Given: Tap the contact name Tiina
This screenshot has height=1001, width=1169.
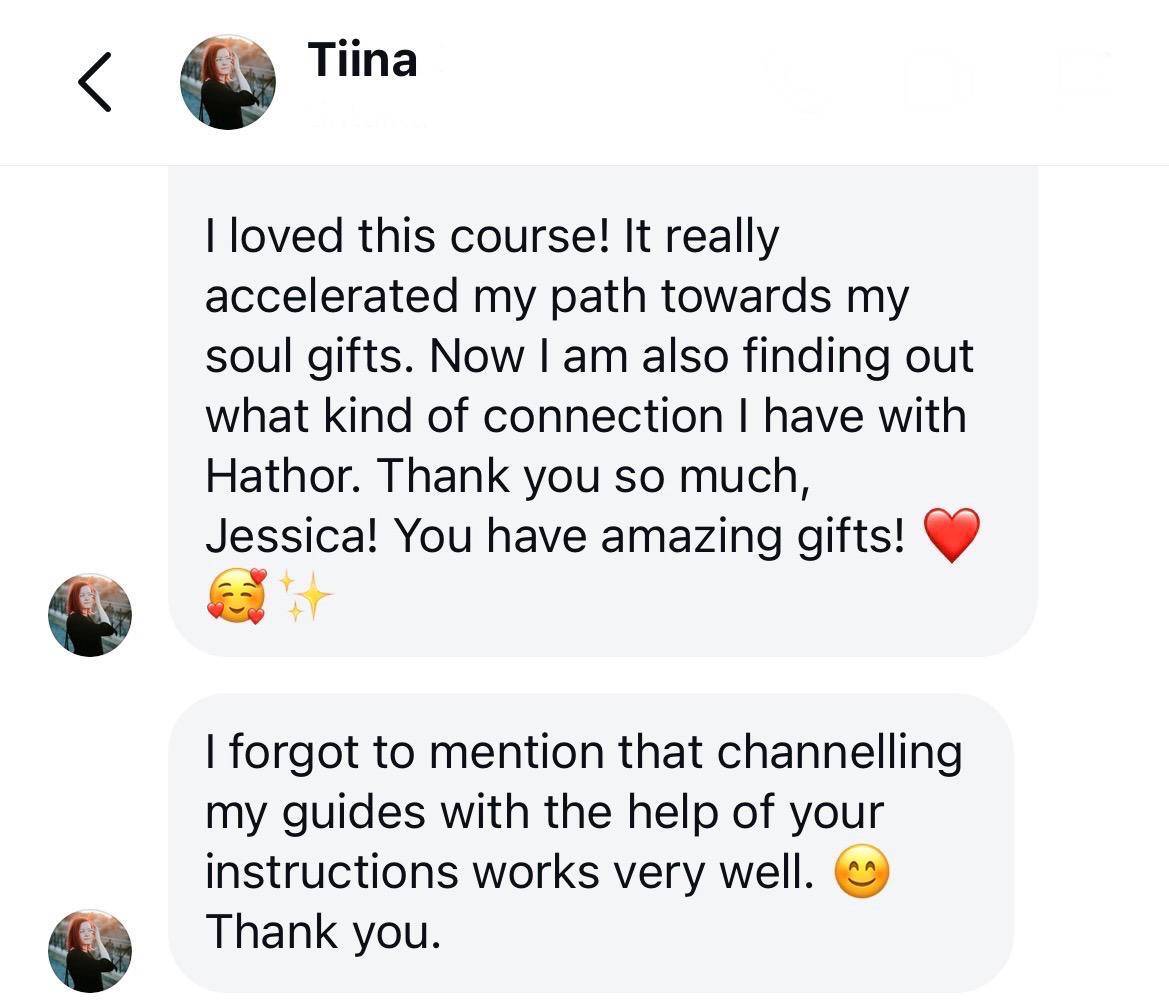Looking at the screenshot, I should coord(362,60).
